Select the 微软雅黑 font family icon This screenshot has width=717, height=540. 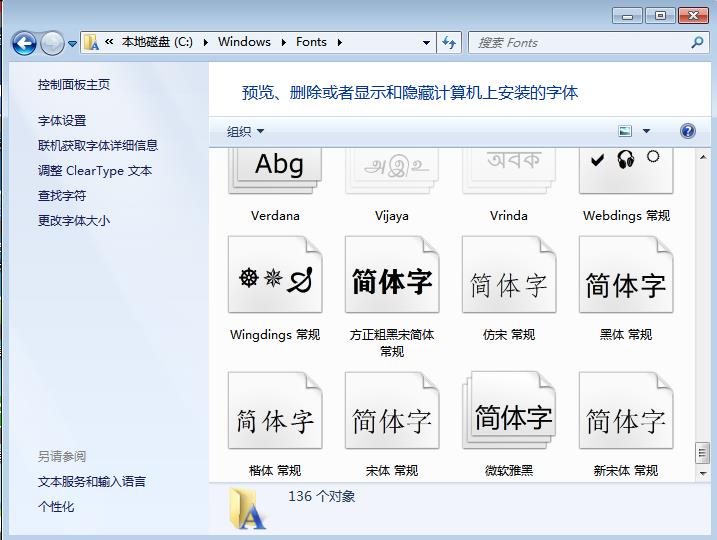509,414
